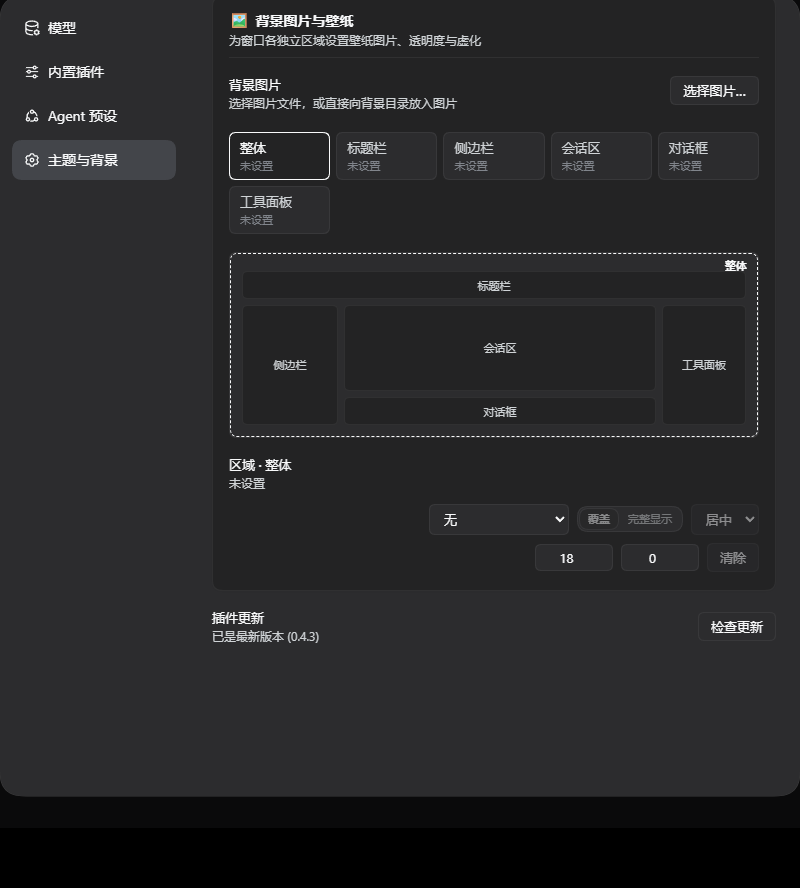Click the 选择图片文件，或直接向背景目录放入图片 hint
The width and height of the screenshot is (800, 888).
[x=343, y=104]
